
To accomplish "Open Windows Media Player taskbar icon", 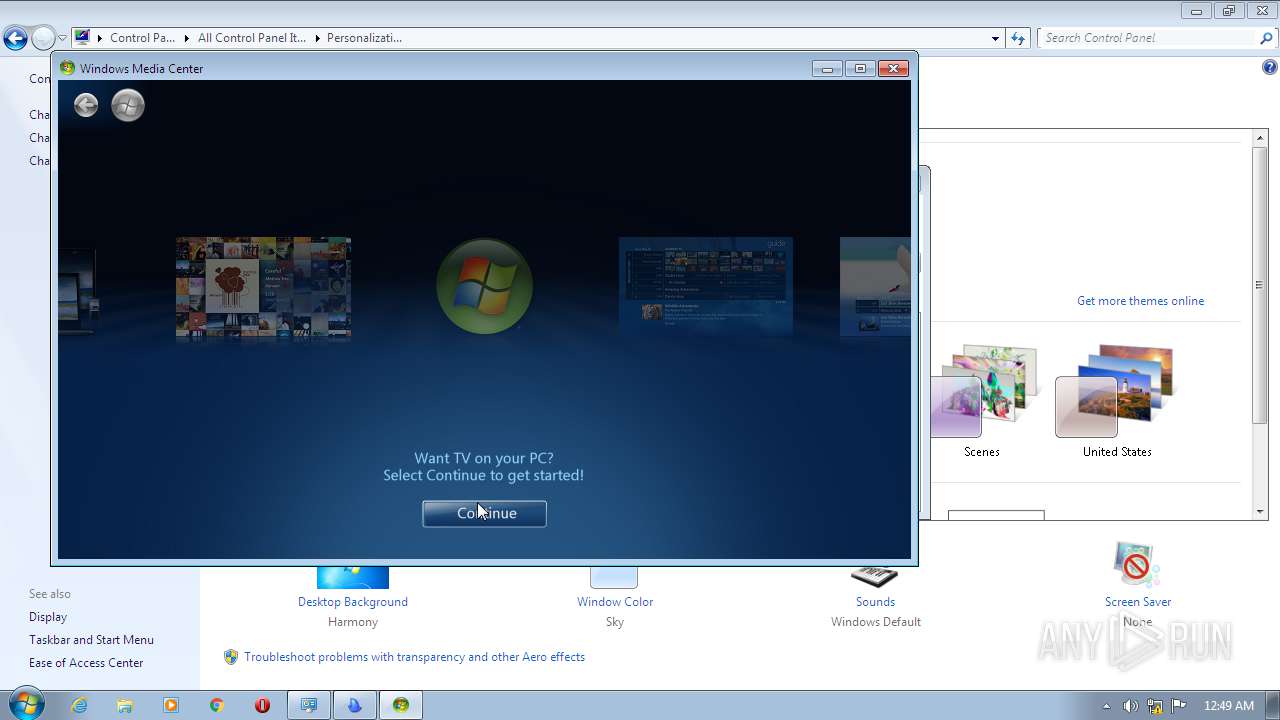I will 171,705.
